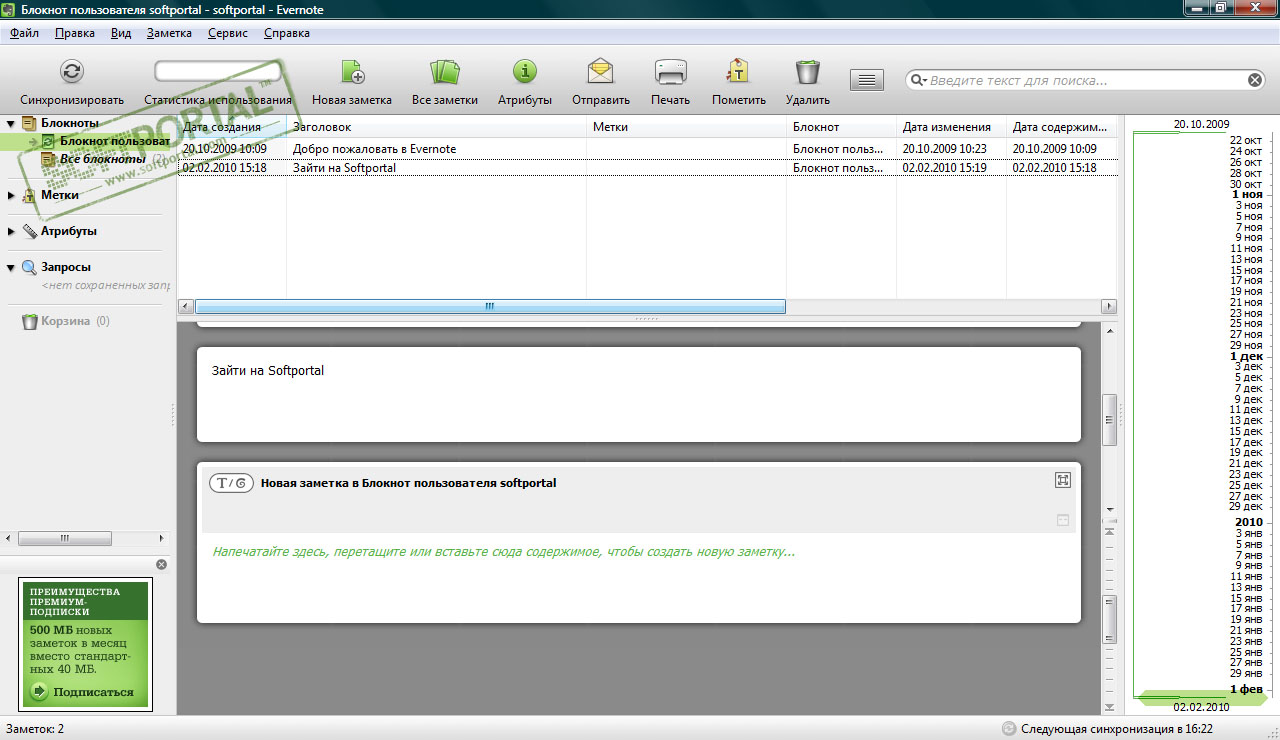Sort by Заголовок column header
The width and height of the screenshot is (1280, 740).
click(437, 127)
